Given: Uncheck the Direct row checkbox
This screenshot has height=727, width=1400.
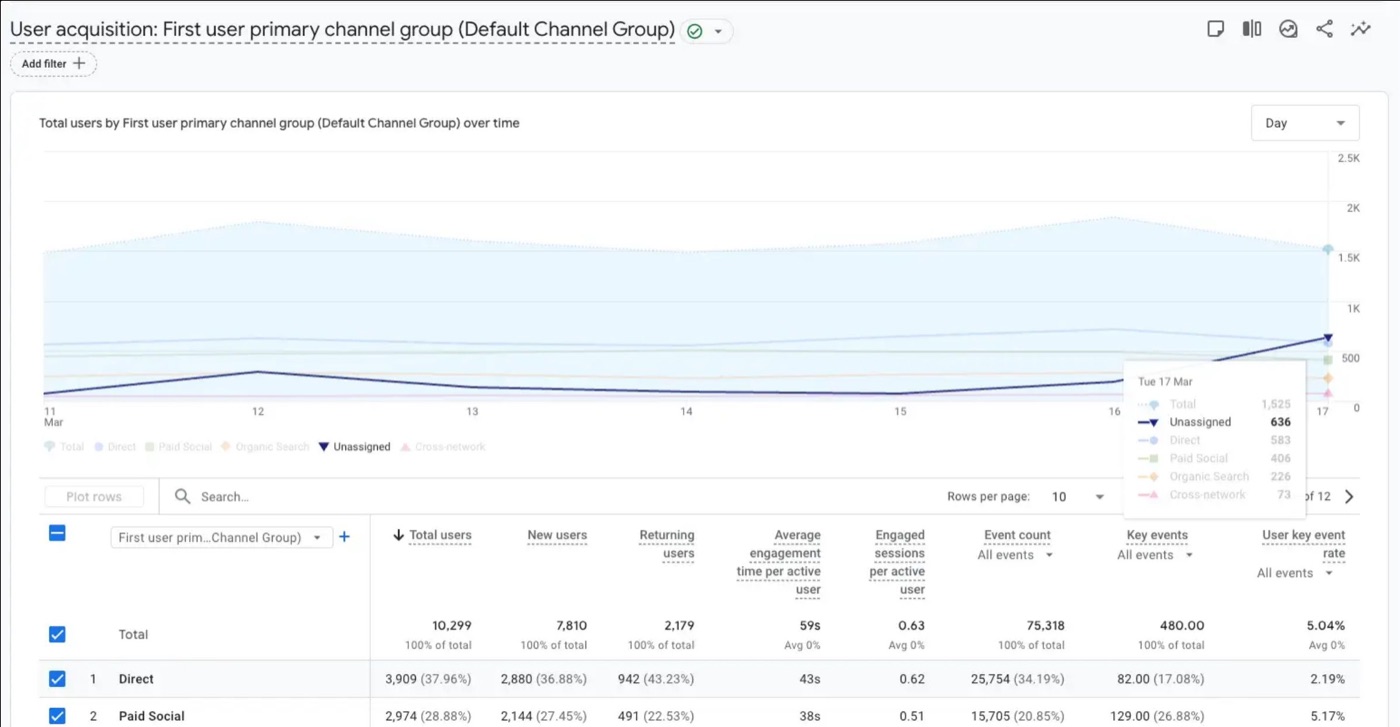Looking at the screenshot, I should [x=57, y=679].
